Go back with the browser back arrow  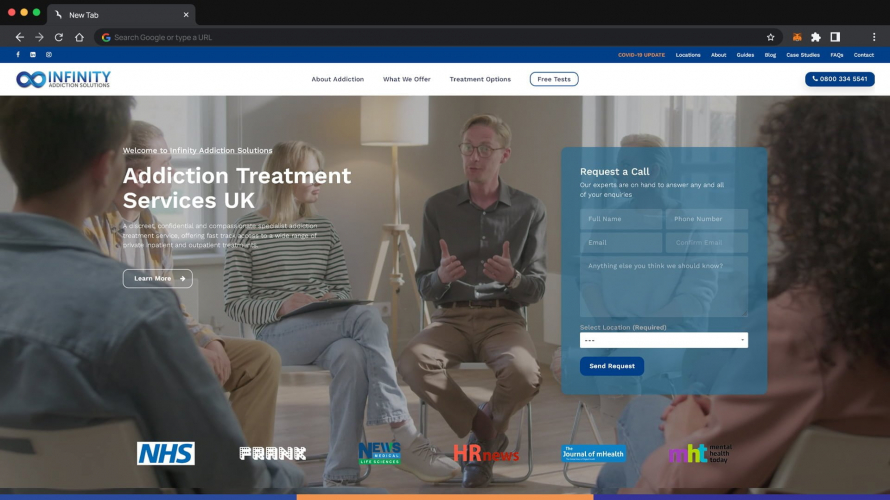coord(20,37)
